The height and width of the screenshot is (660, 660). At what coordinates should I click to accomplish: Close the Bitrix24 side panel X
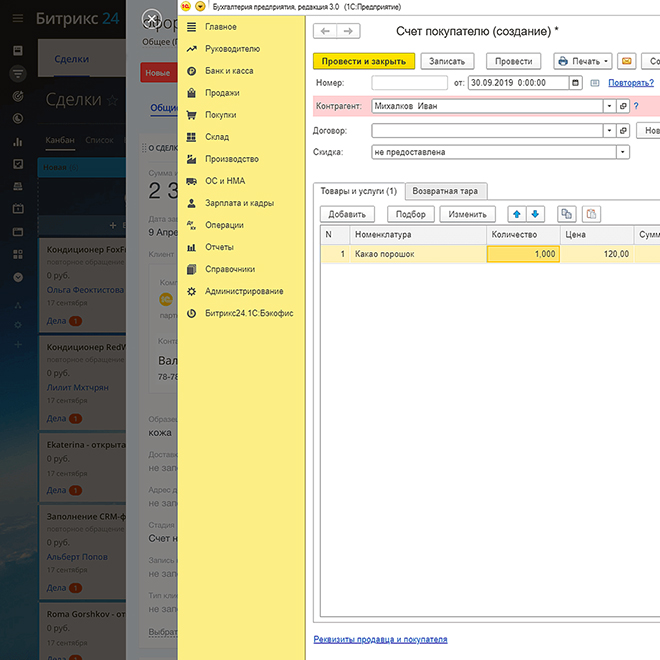coord(152,19)
